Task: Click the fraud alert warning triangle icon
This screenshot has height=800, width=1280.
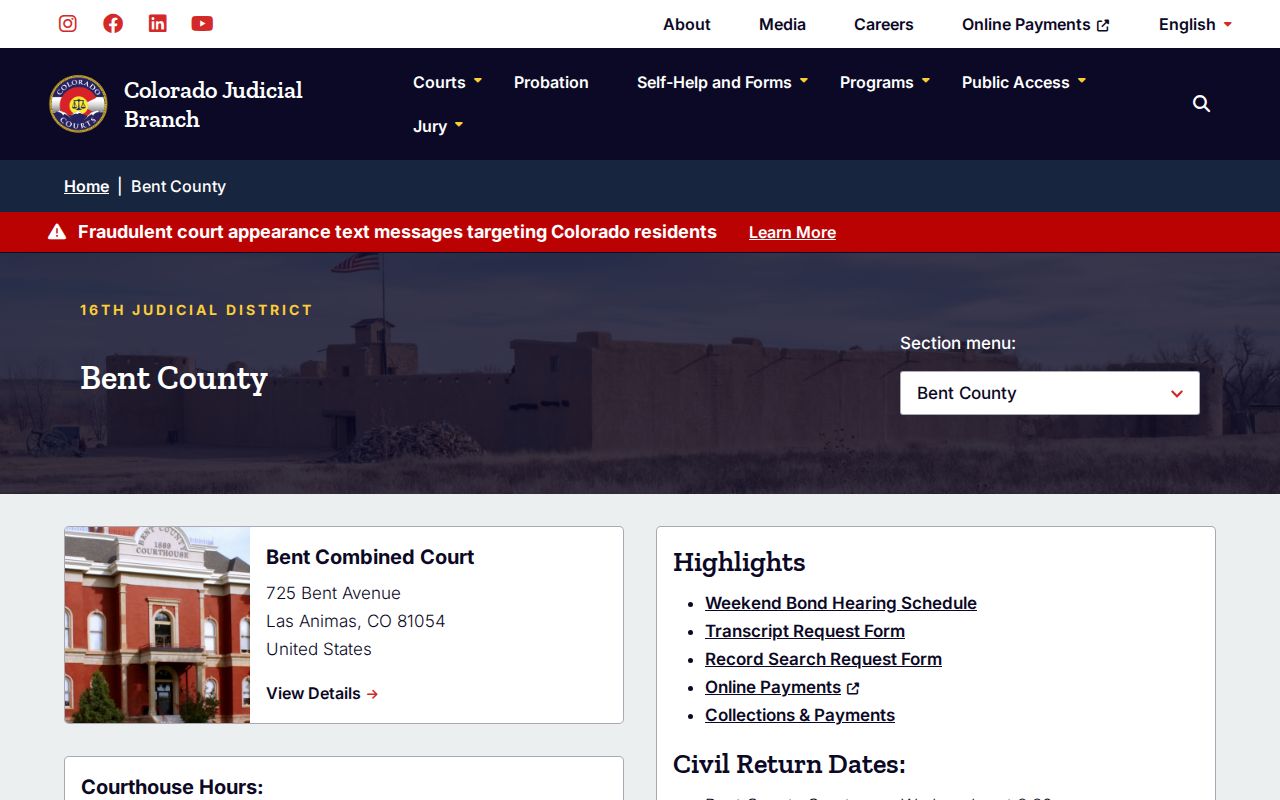Action: point(57,232)
